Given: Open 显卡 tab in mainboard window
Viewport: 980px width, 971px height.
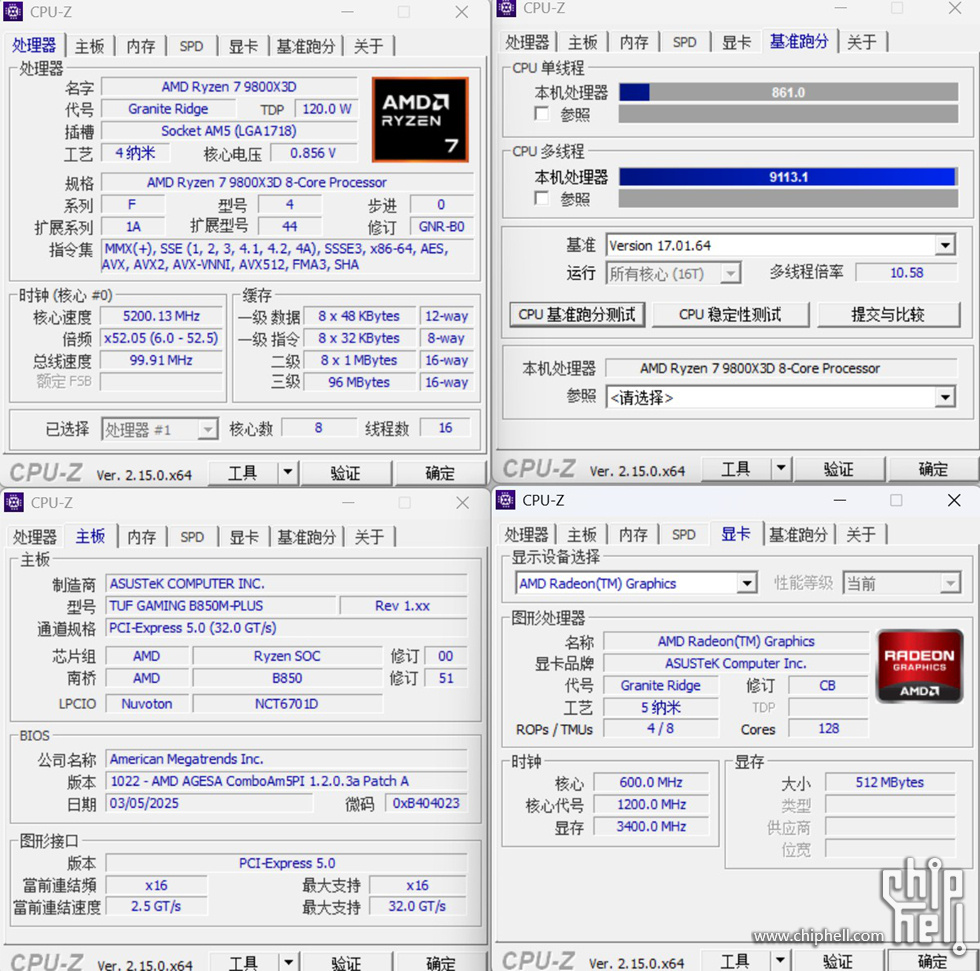Looking at the screenshot, I should click(x=244, y=537).
